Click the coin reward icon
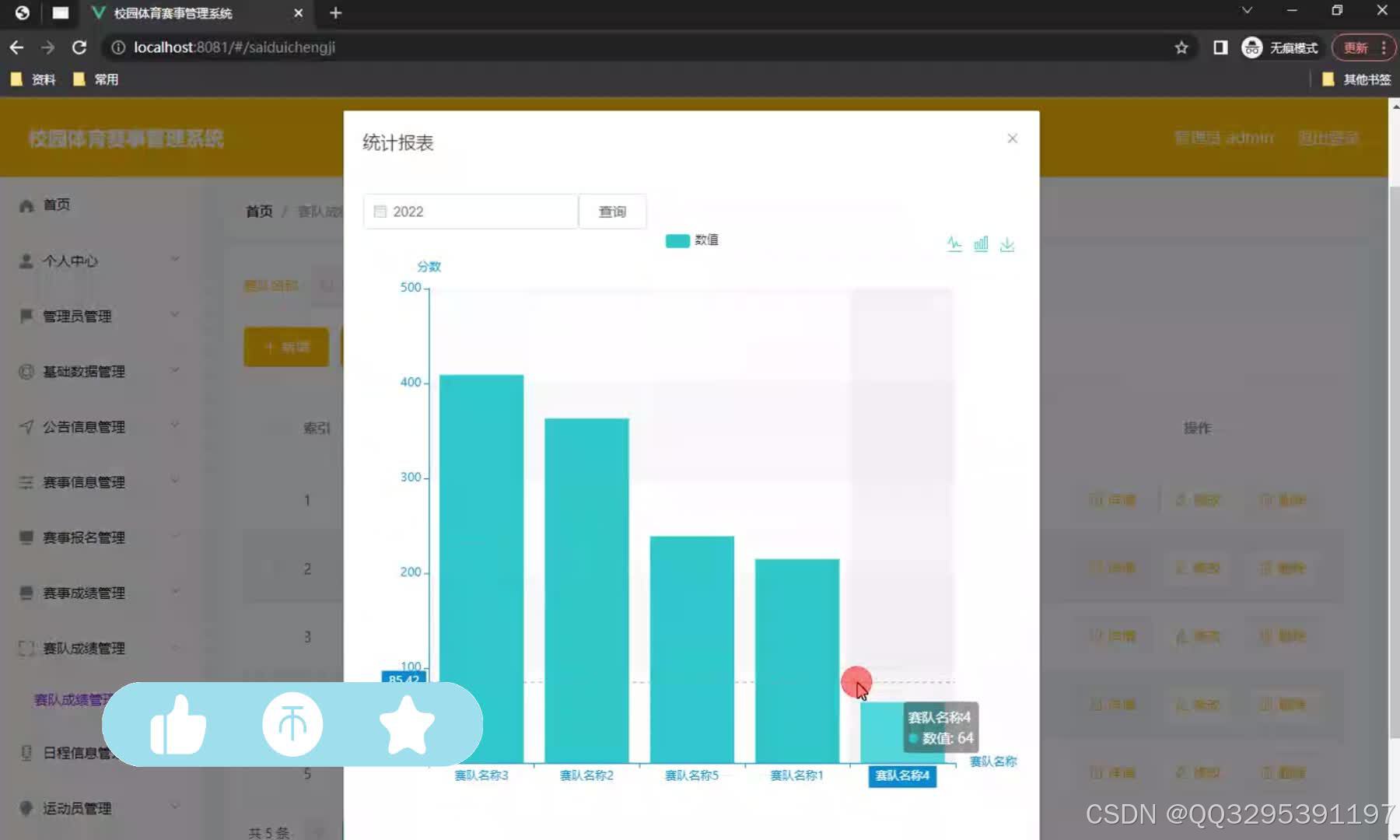The height and width of the screenshot is (840, 1400). [x=292, y=724]
